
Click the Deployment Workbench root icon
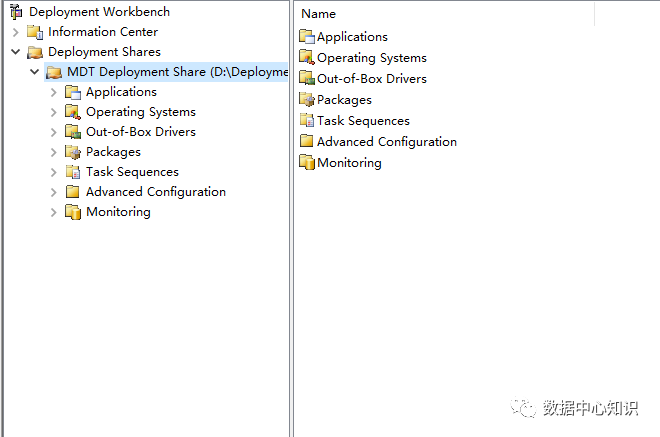(16, 12)
